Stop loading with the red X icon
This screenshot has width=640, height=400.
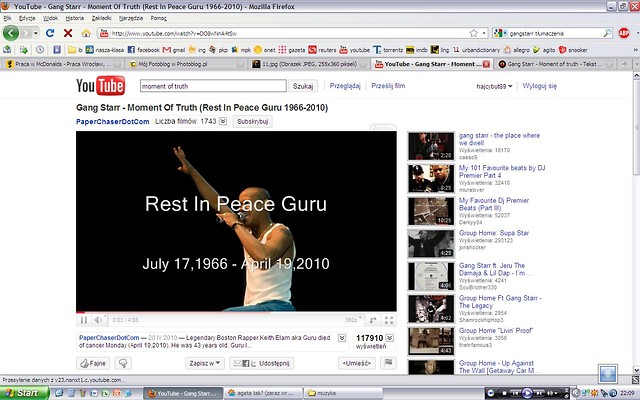tap(68, 33)
